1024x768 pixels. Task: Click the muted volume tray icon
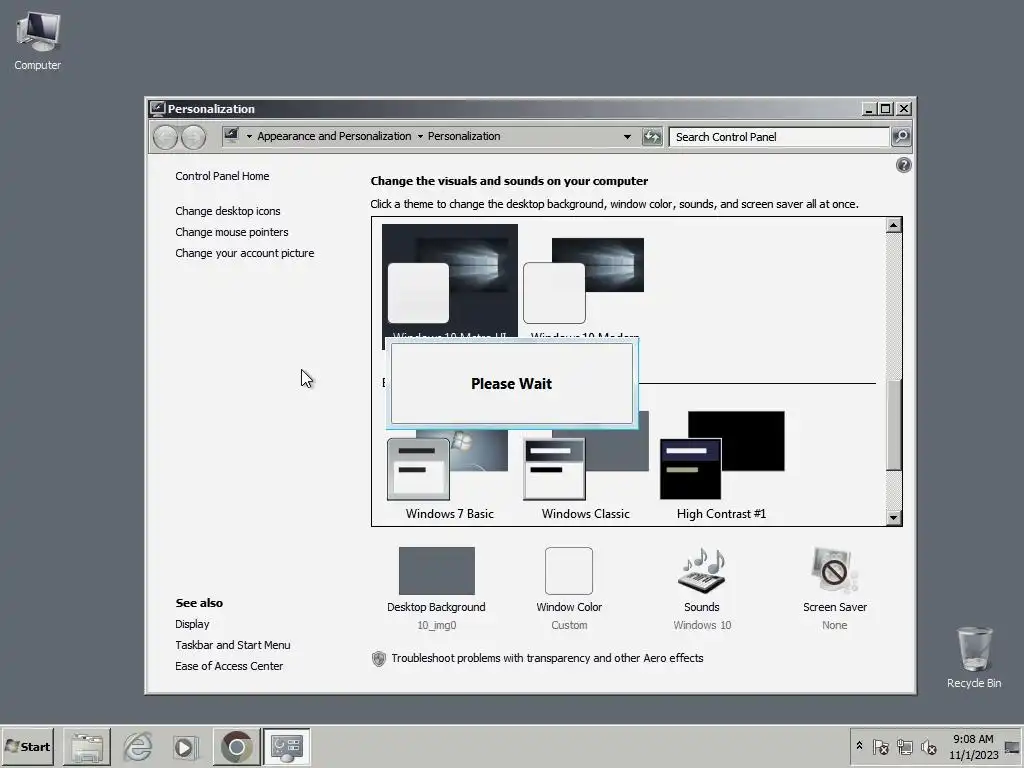point(928,746)
